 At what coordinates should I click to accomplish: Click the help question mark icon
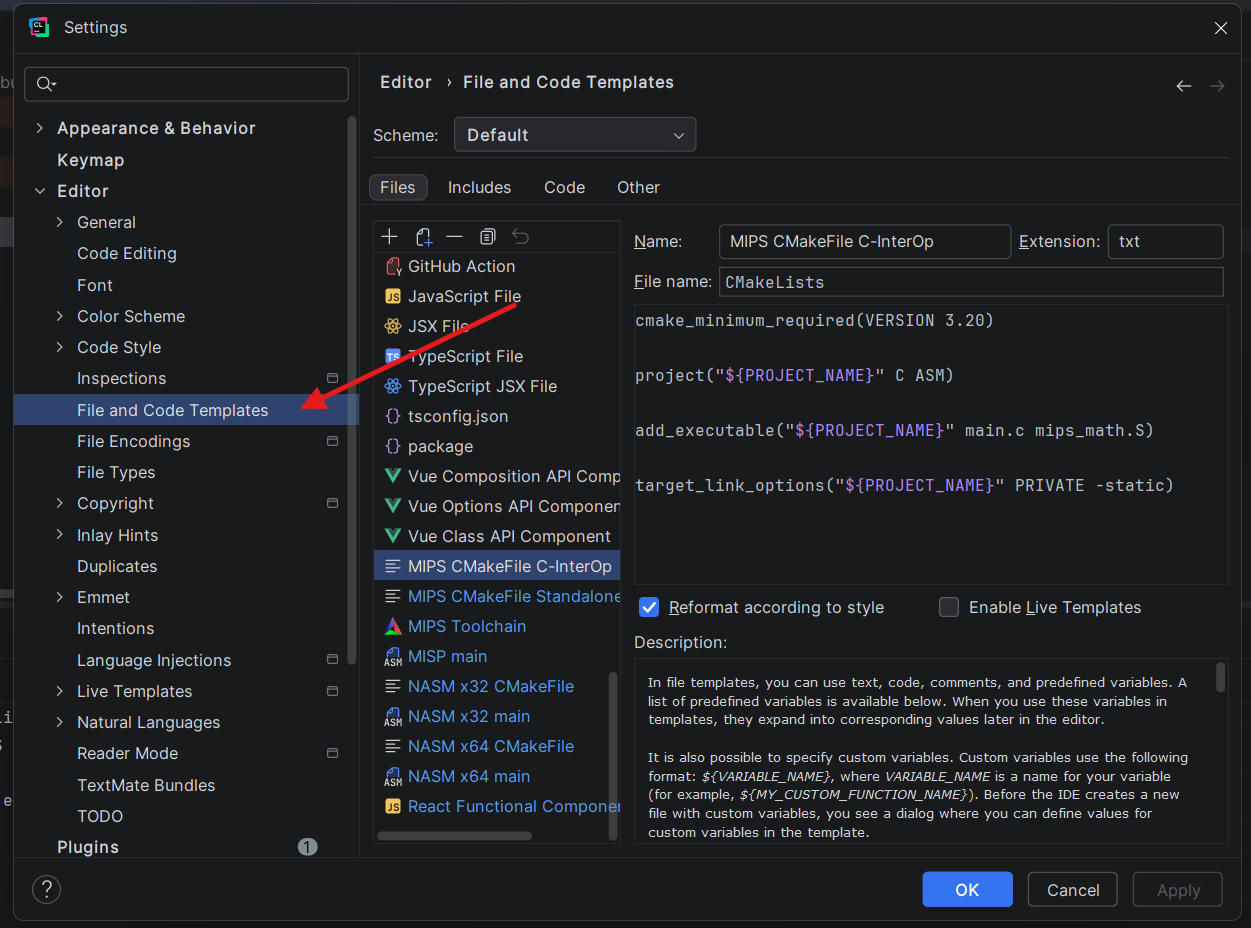pos(47,889)
